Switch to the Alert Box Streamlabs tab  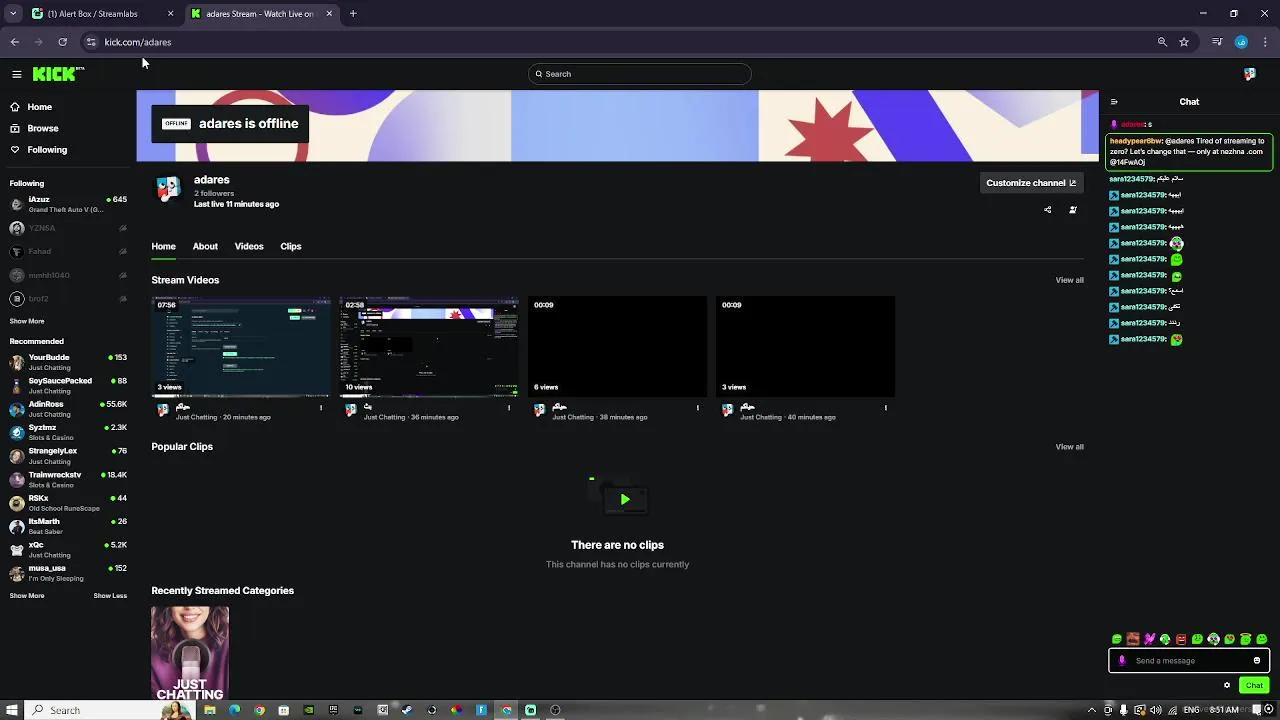coord(103,14)
